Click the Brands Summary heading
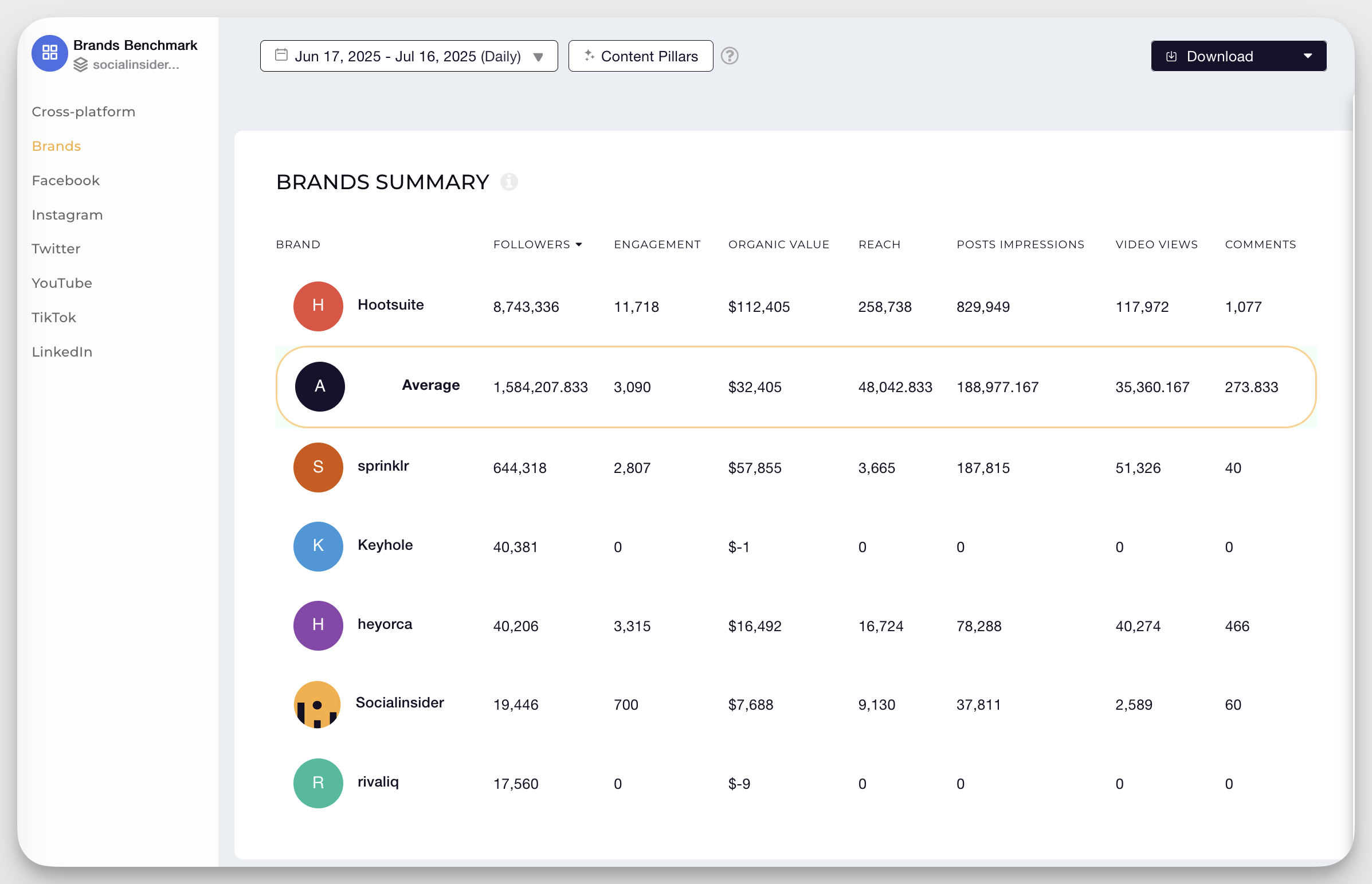 pos(382,182)
